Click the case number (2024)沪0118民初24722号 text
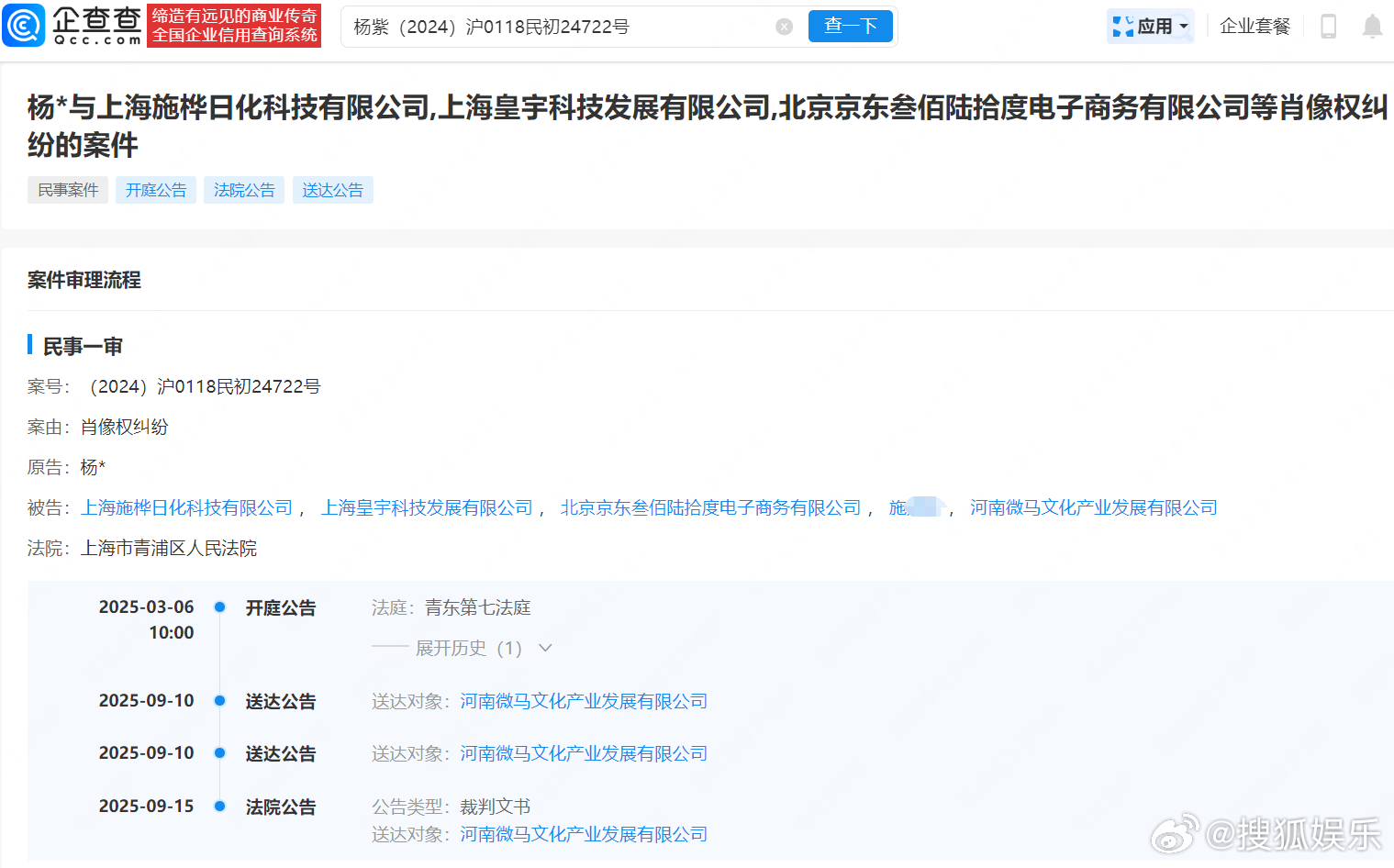The height and width of the screenshot is (868, 1394). [201, 386]
